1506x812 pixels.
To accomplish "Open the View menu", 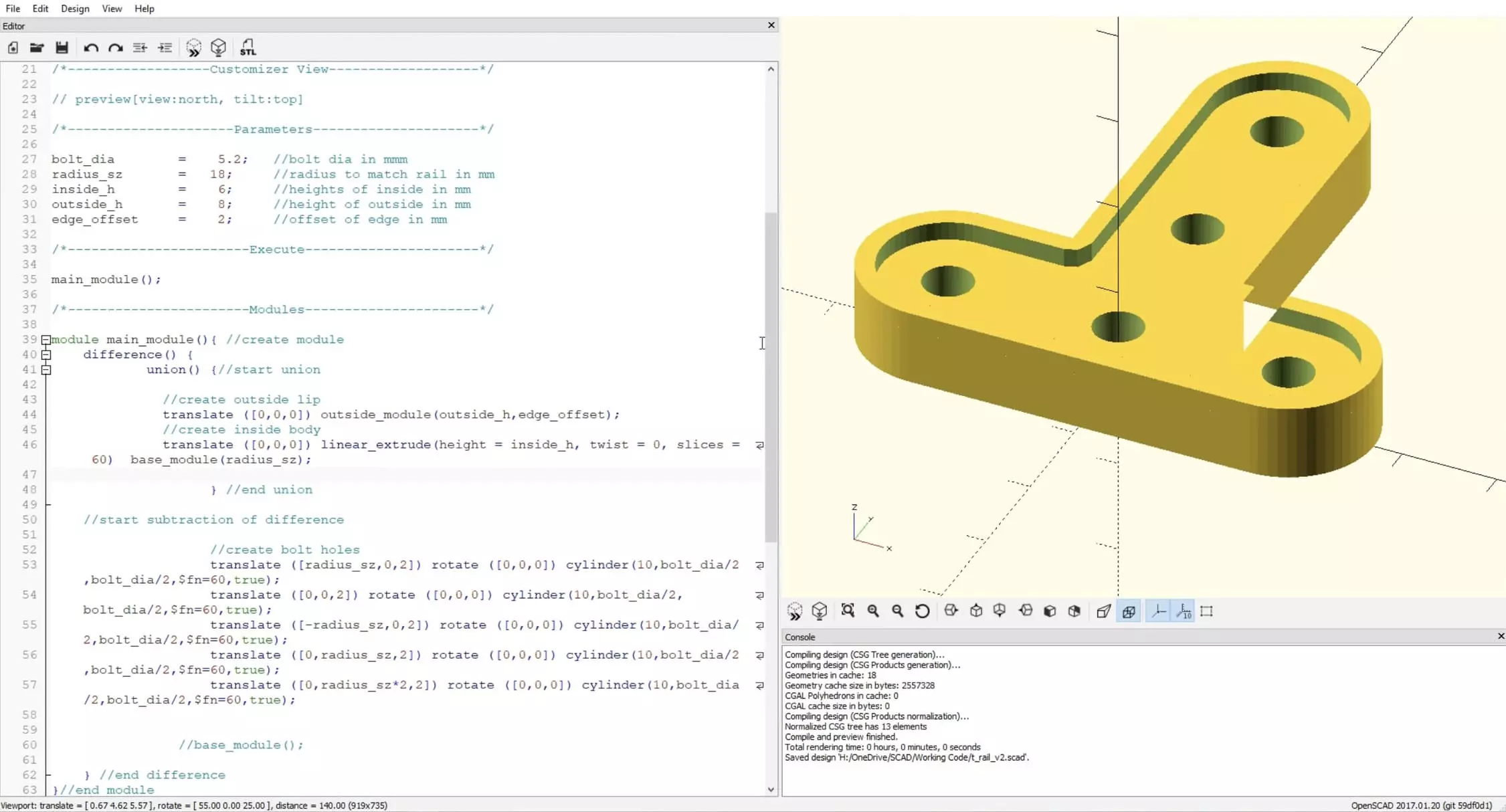I will [x=112, y=9].
